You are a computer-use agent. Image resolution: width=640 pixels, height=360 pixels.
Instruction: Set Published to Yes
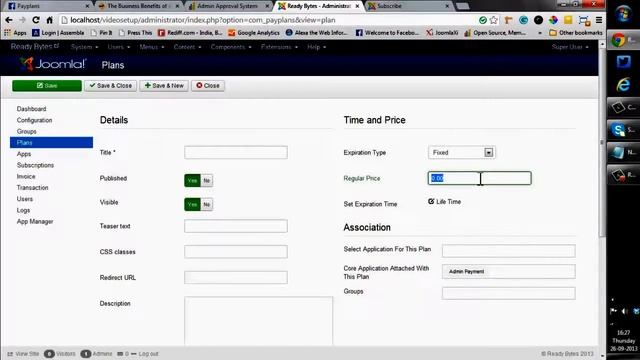[192, 180]
